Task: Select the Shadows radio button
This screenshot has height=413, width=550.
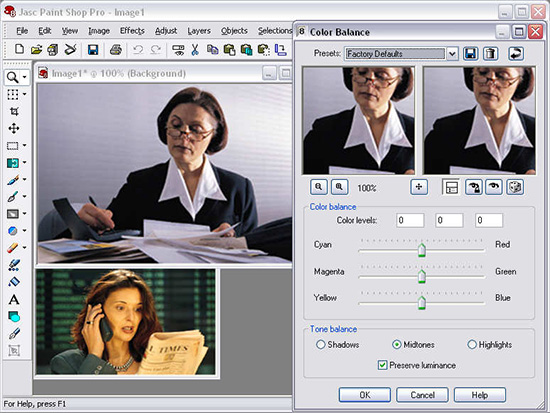Action: click(x=321, y=345)
